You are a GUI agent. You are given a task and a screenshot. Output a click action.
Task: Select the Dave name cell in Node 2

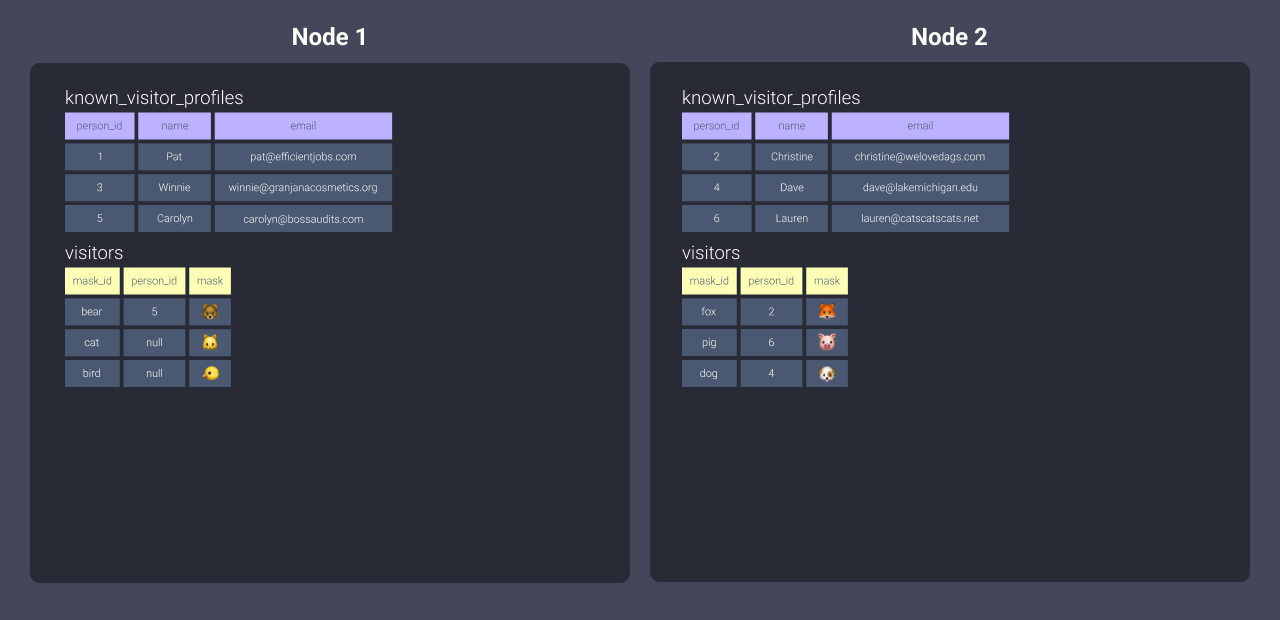(x=791, y=187)
